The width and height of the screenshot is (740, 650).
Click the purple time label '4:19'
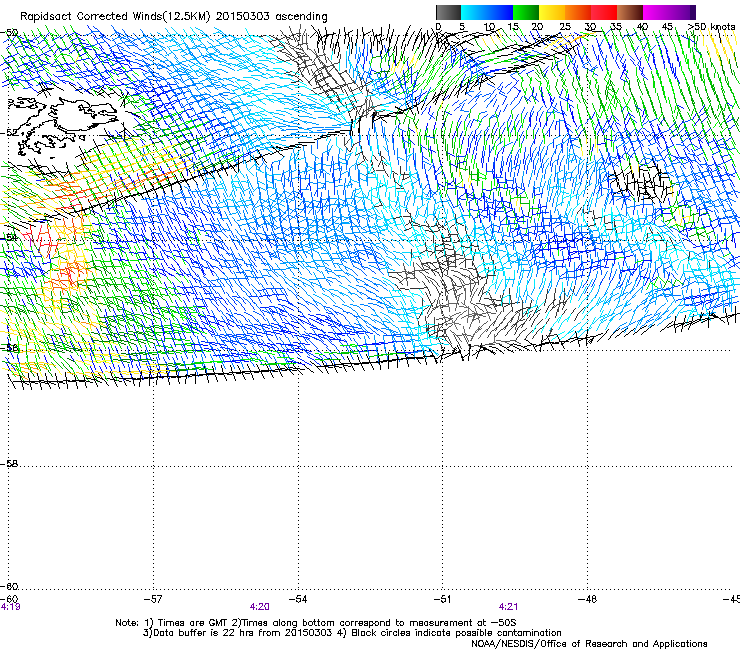pos(10,607)
